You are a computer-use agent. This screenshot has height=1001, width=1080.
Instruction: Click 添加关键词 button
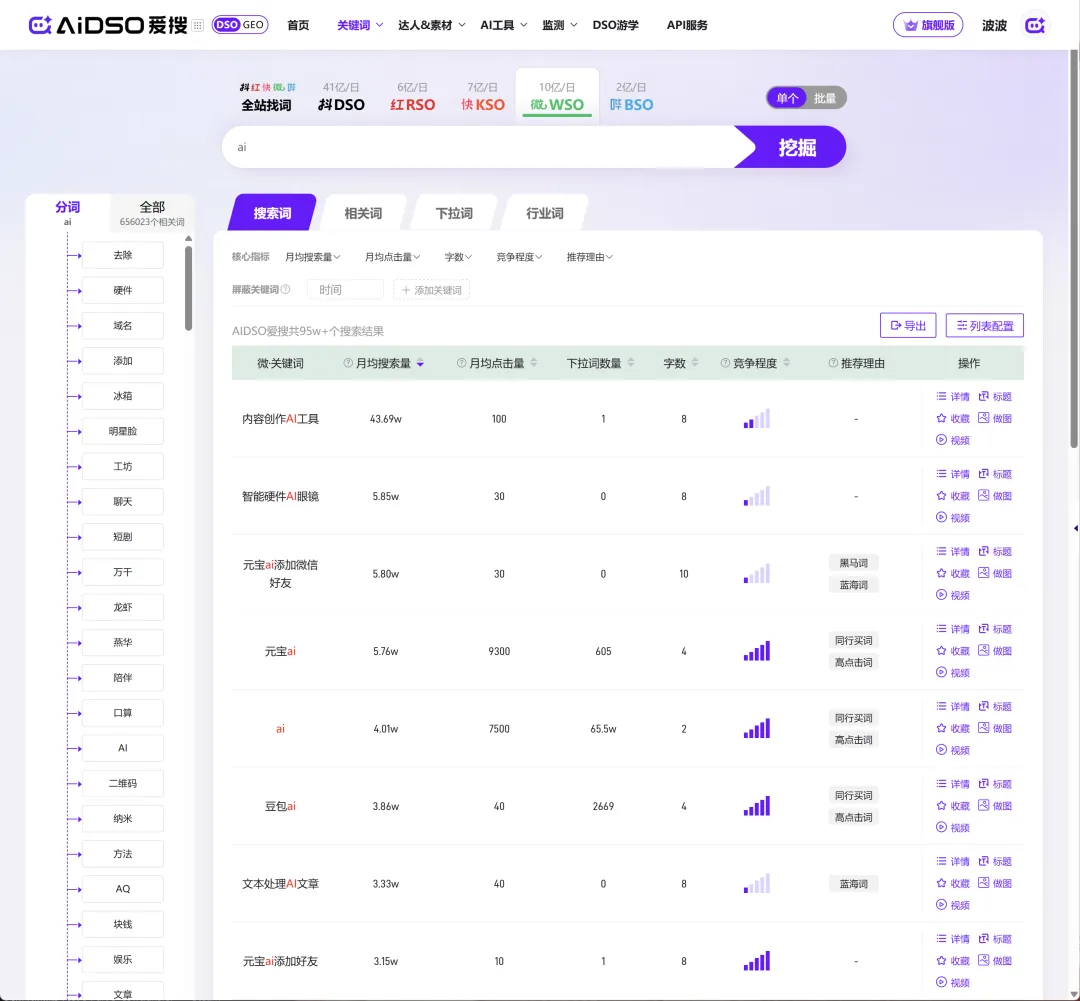click(431, 289)
